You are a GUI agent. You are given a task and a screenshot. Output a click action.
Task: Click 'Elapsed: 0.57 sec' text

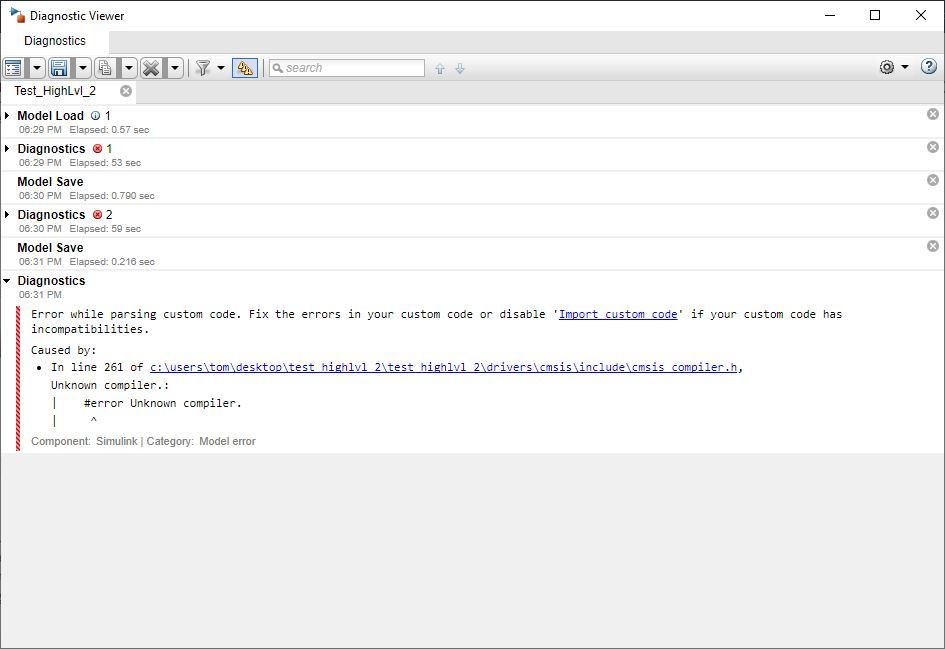click(109, 130)
